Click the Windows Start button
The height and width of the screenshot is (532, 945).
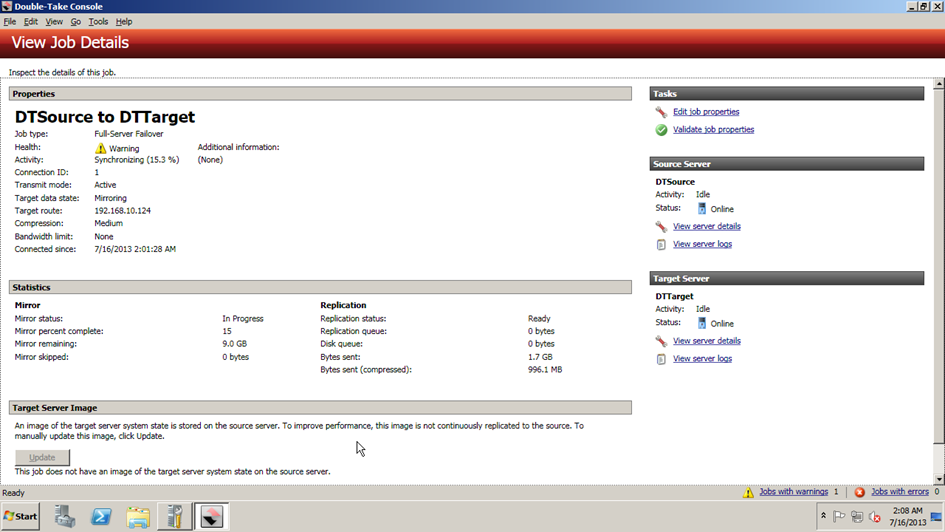pos(20,516)
